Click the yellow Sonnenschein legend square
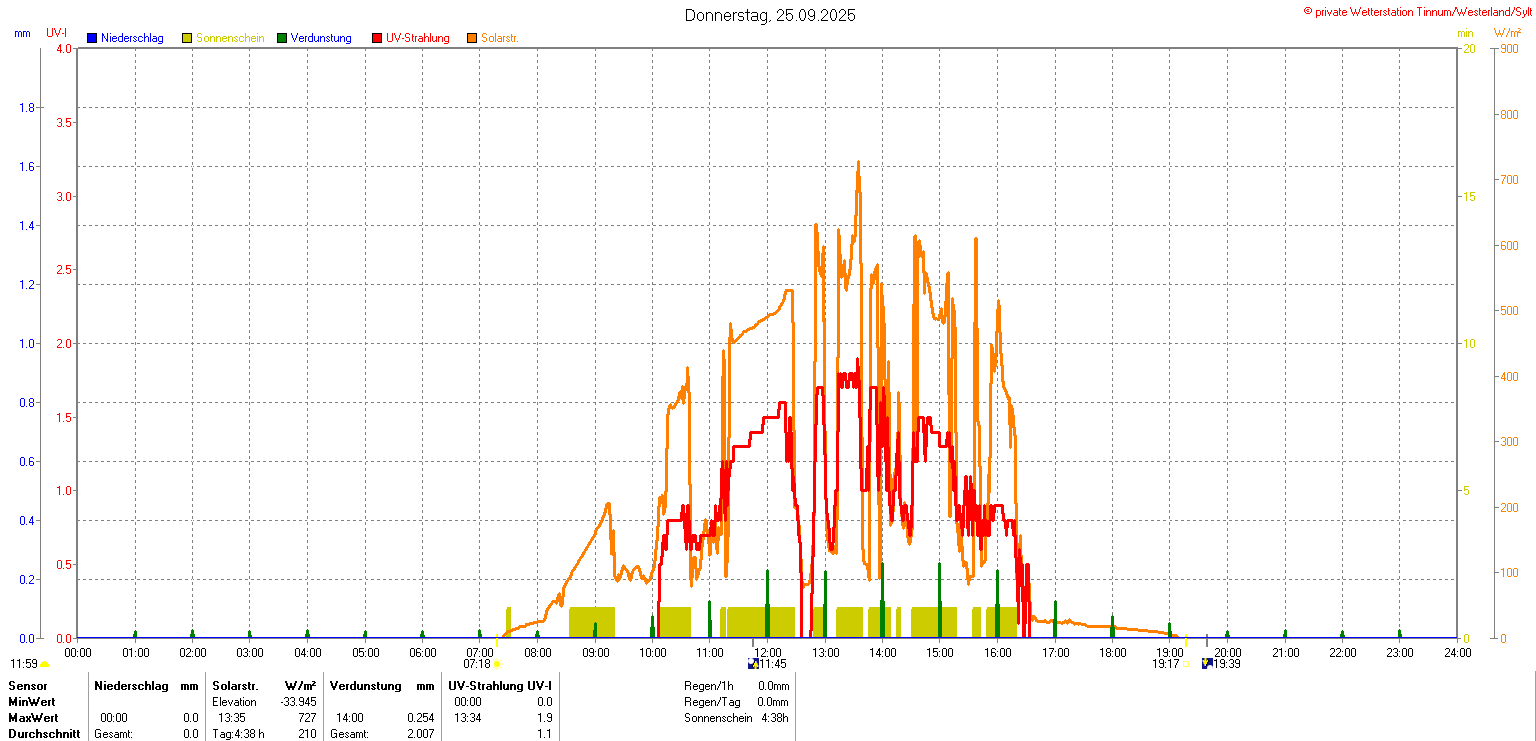The height and width of the screenshot is (741, 1536). click(x=187, y=38)
